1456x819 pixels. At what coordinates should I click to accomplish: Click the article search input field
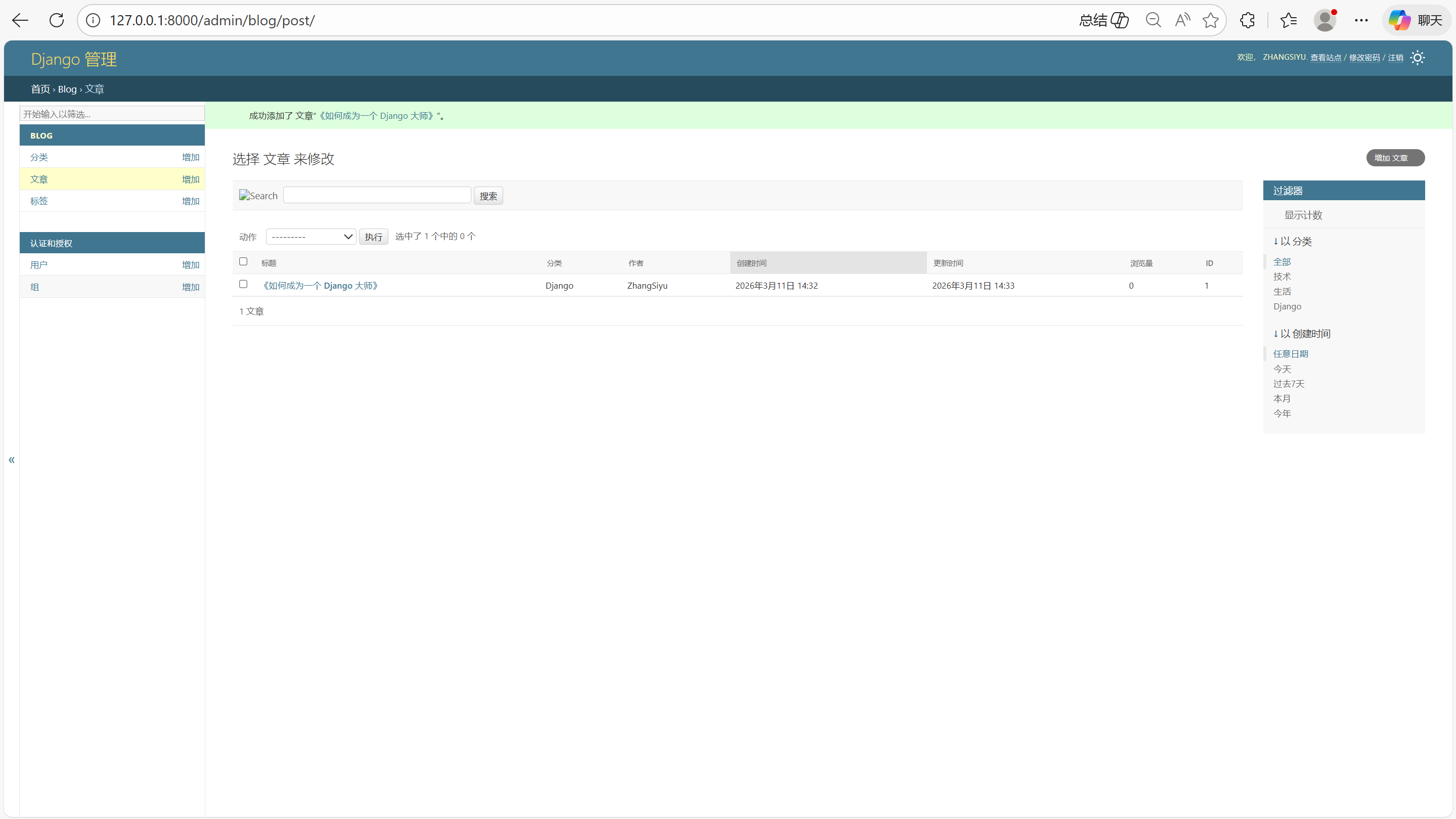376,196
